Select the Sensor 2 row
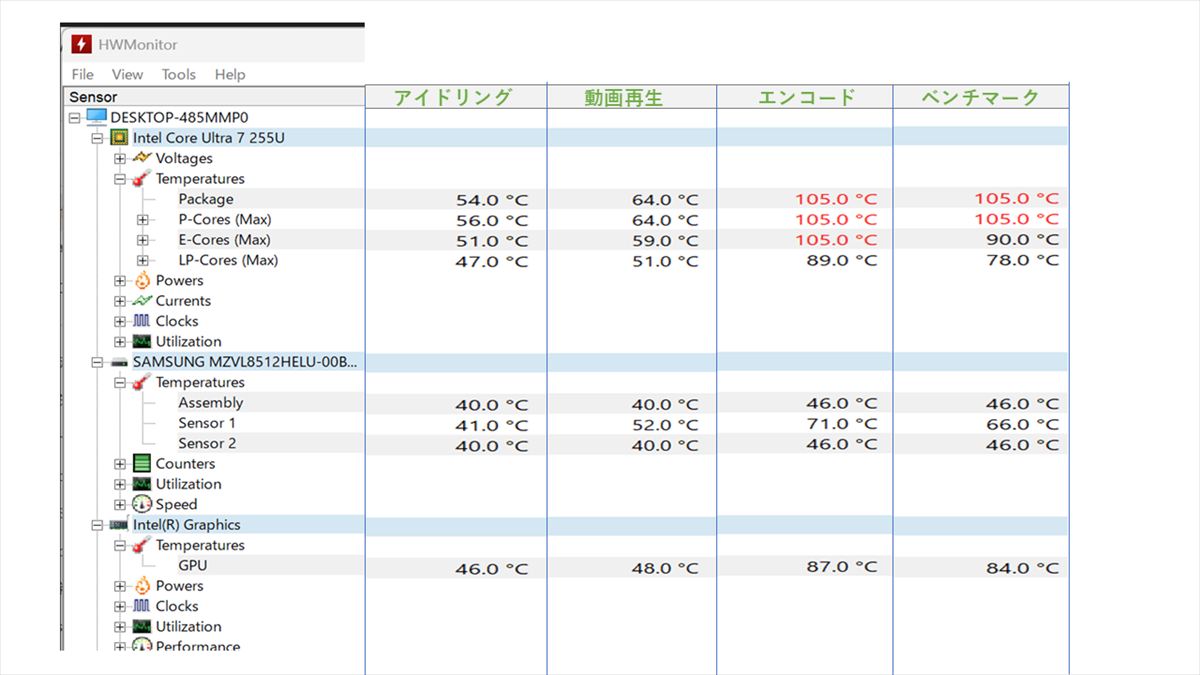This screenshot has height=675, width=1200. tap(208, 443)
